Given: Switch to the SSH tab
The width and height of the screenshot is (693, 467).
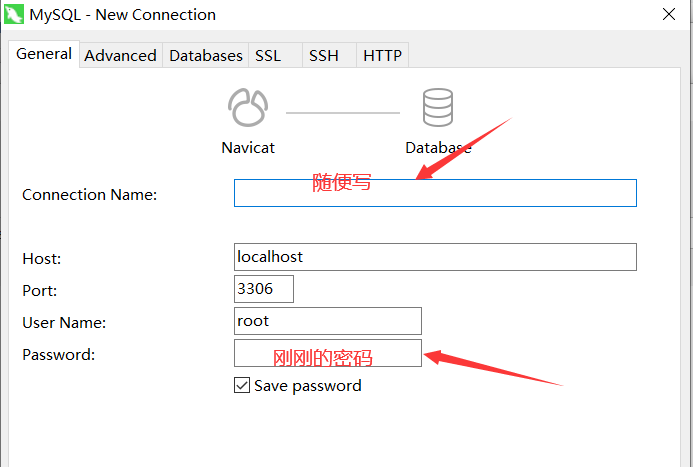Looking at the screenshot, I should [329, 56].
